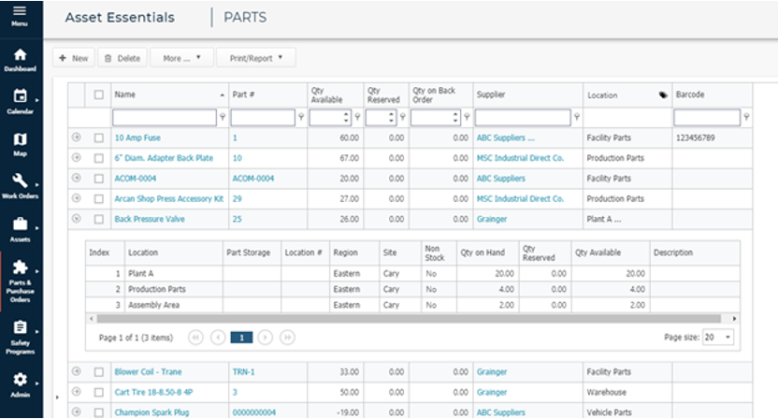Expand the 6" Diam. Adapter Back Plate row
This screenshot has height=419, width=778.
click(x=76, y=157)
